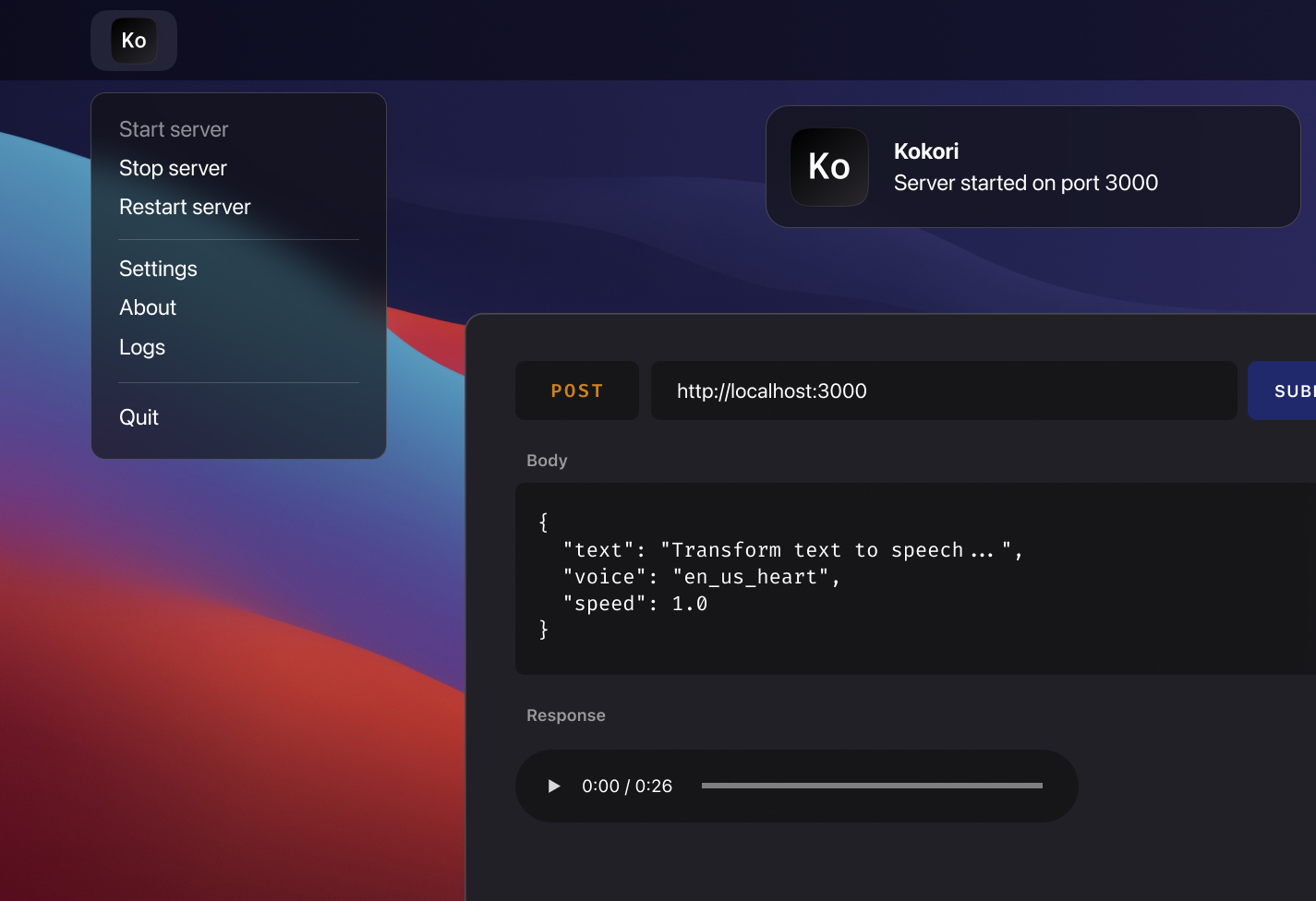Open Settings from the Kokori menu
This screenshot has height=901, width=1316.
click(x=158, y=269)
